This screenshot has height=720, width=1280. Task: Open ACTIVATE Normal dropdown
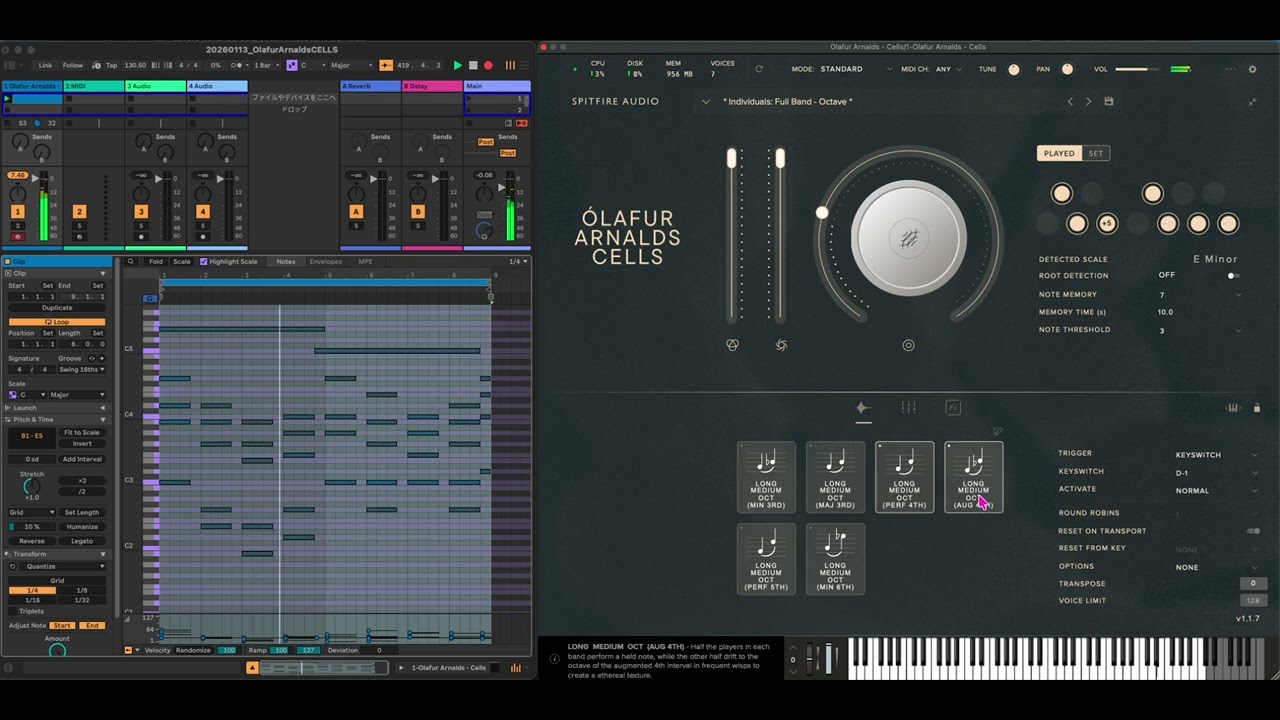[x=1217, y=491]
